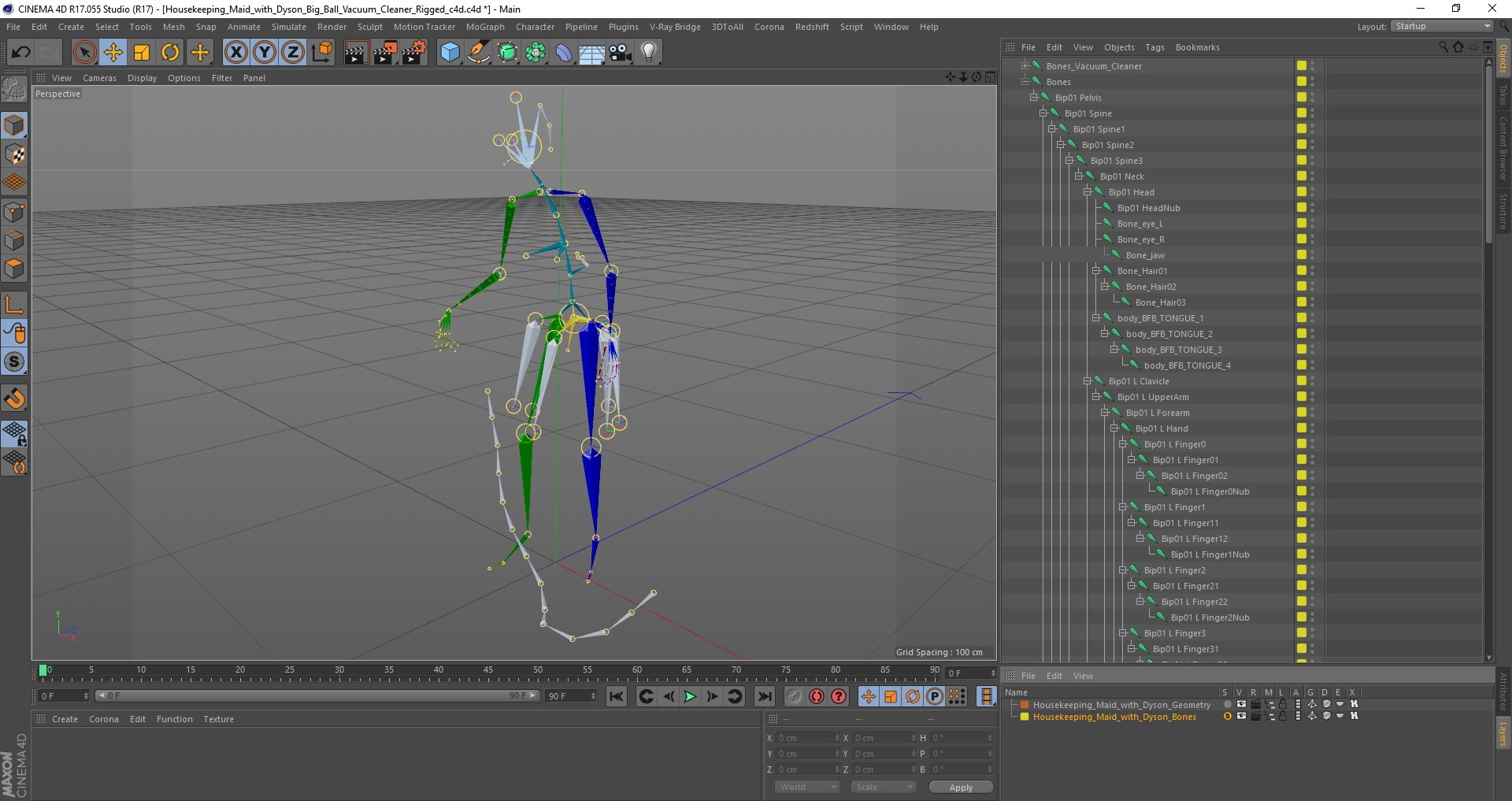1512x801 pixels.
Task: Click the Enable Axis icon
Action: coord(14,305)
